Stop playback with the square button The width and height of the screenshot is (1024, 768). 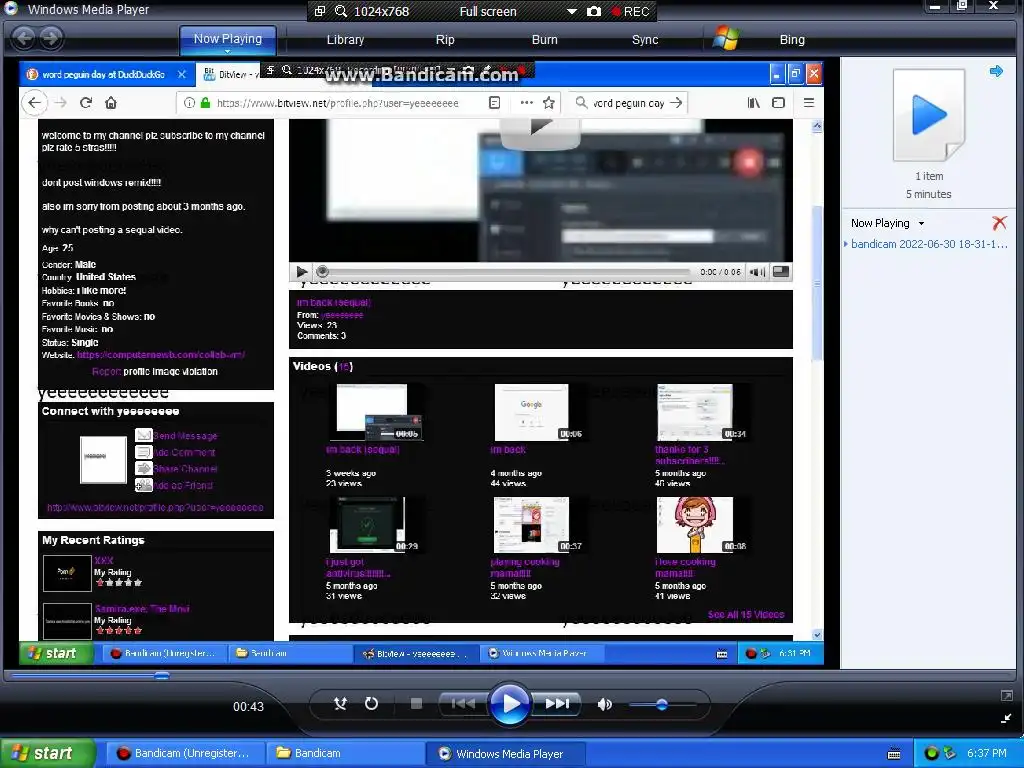click(x=416, y=703)
